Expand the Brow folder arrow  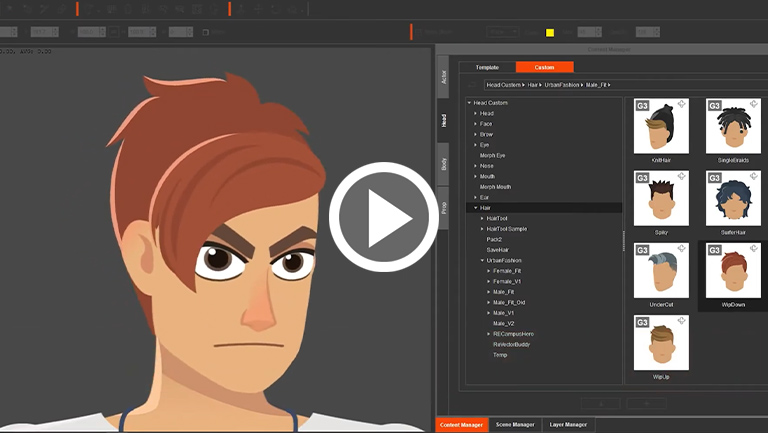[x=476, y=134]
